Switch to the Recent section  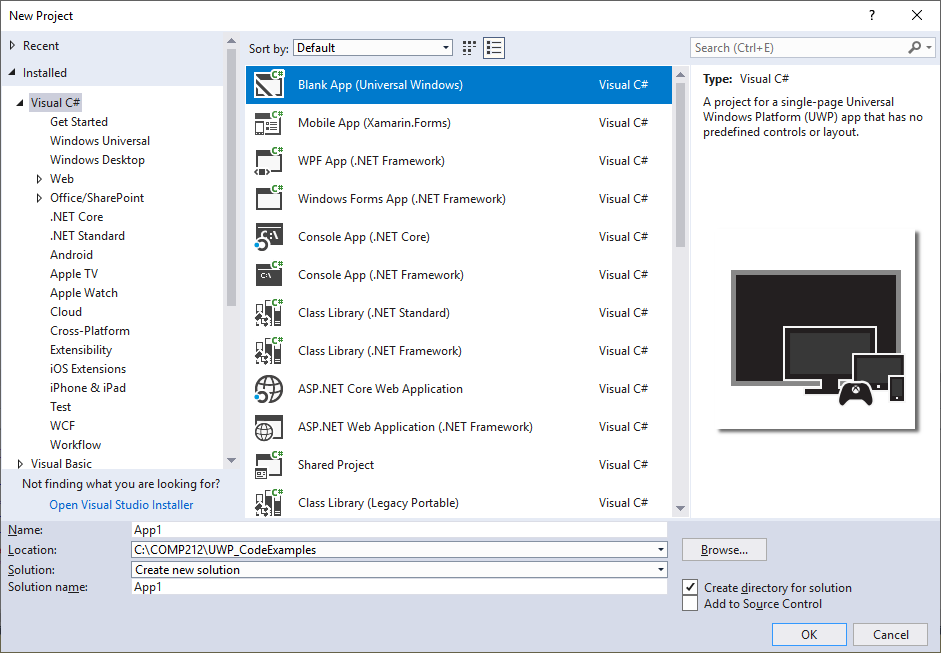tap(41, 45)
